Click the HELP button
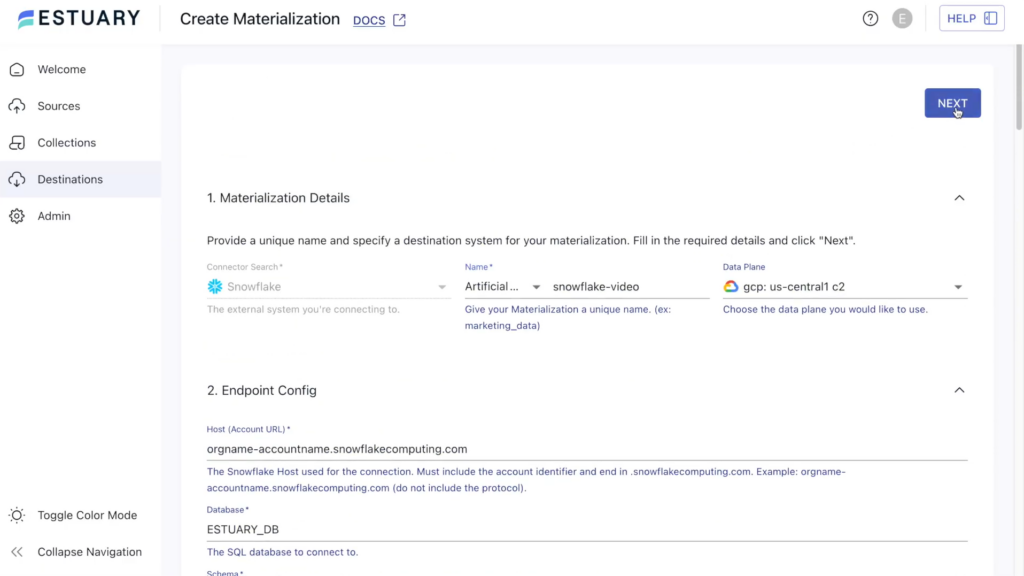1024x576 pixels. click(971, 18)
